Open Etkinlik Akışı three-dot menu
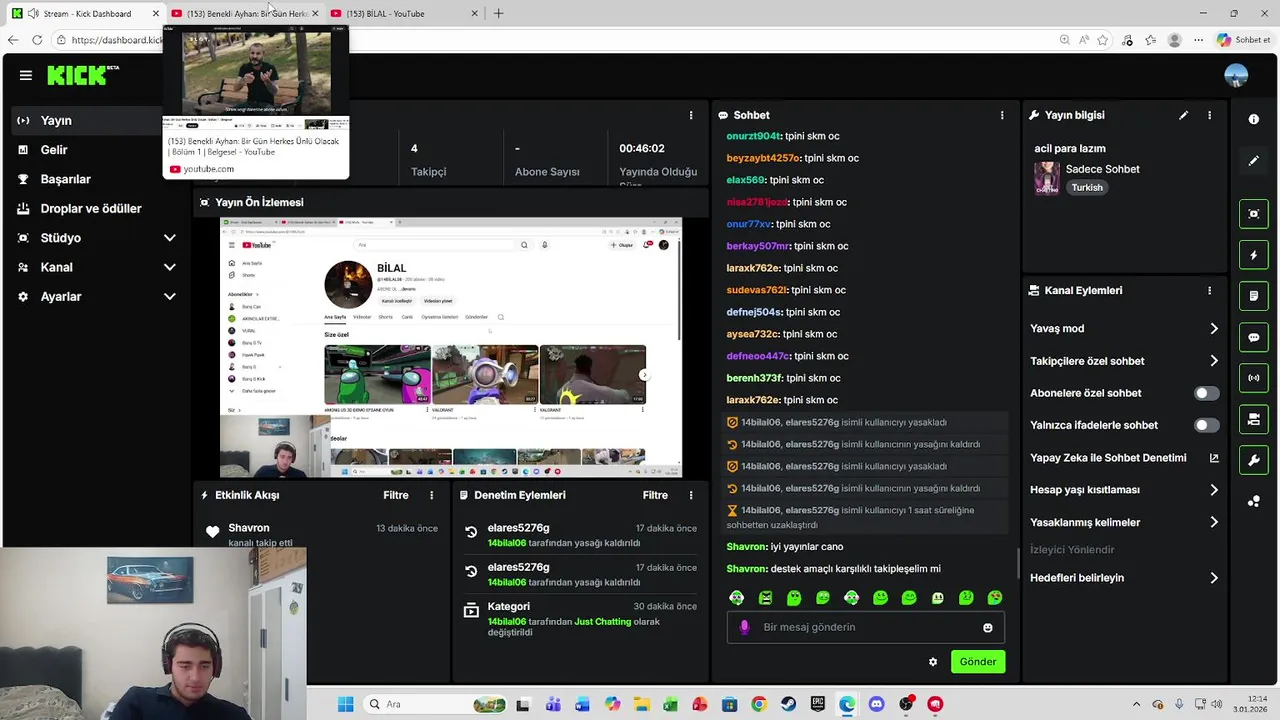The height and width of the screenshot is (720, 1280). pos(432,495)
